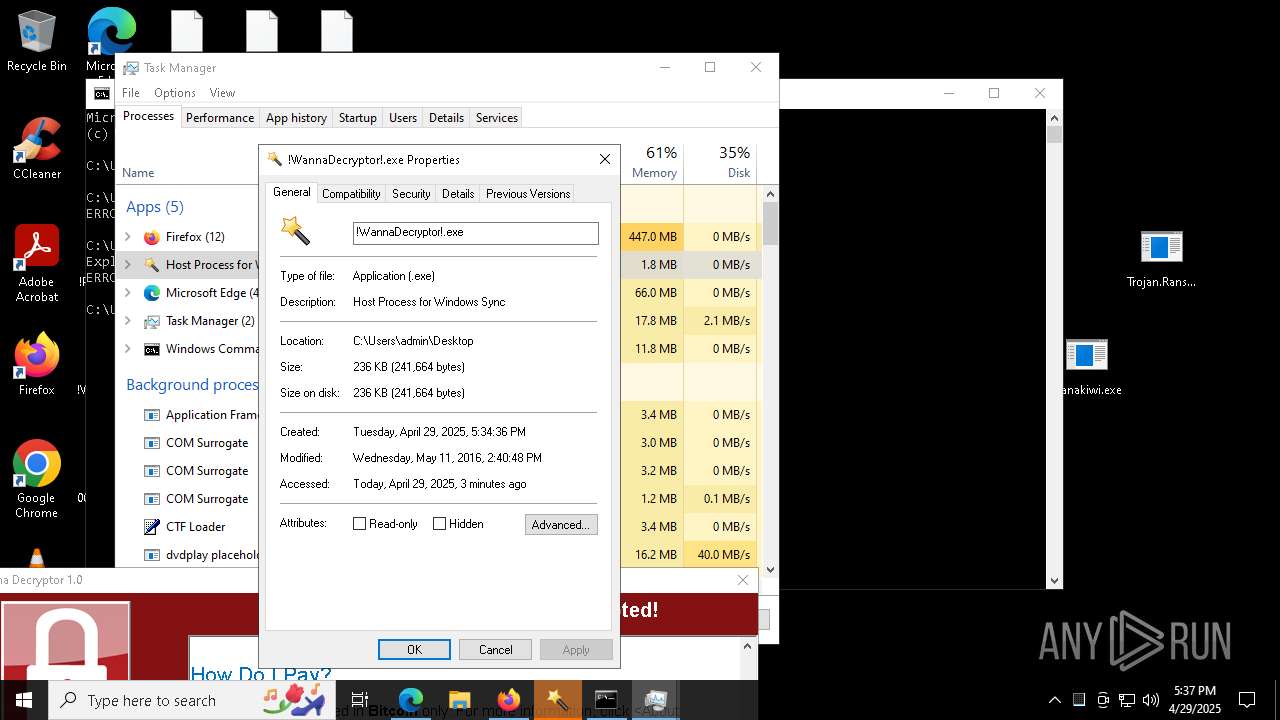The height and width of the screenshot is (720, 1280).
Task: Click the Application Frame process icon
Action: [152, 415]
